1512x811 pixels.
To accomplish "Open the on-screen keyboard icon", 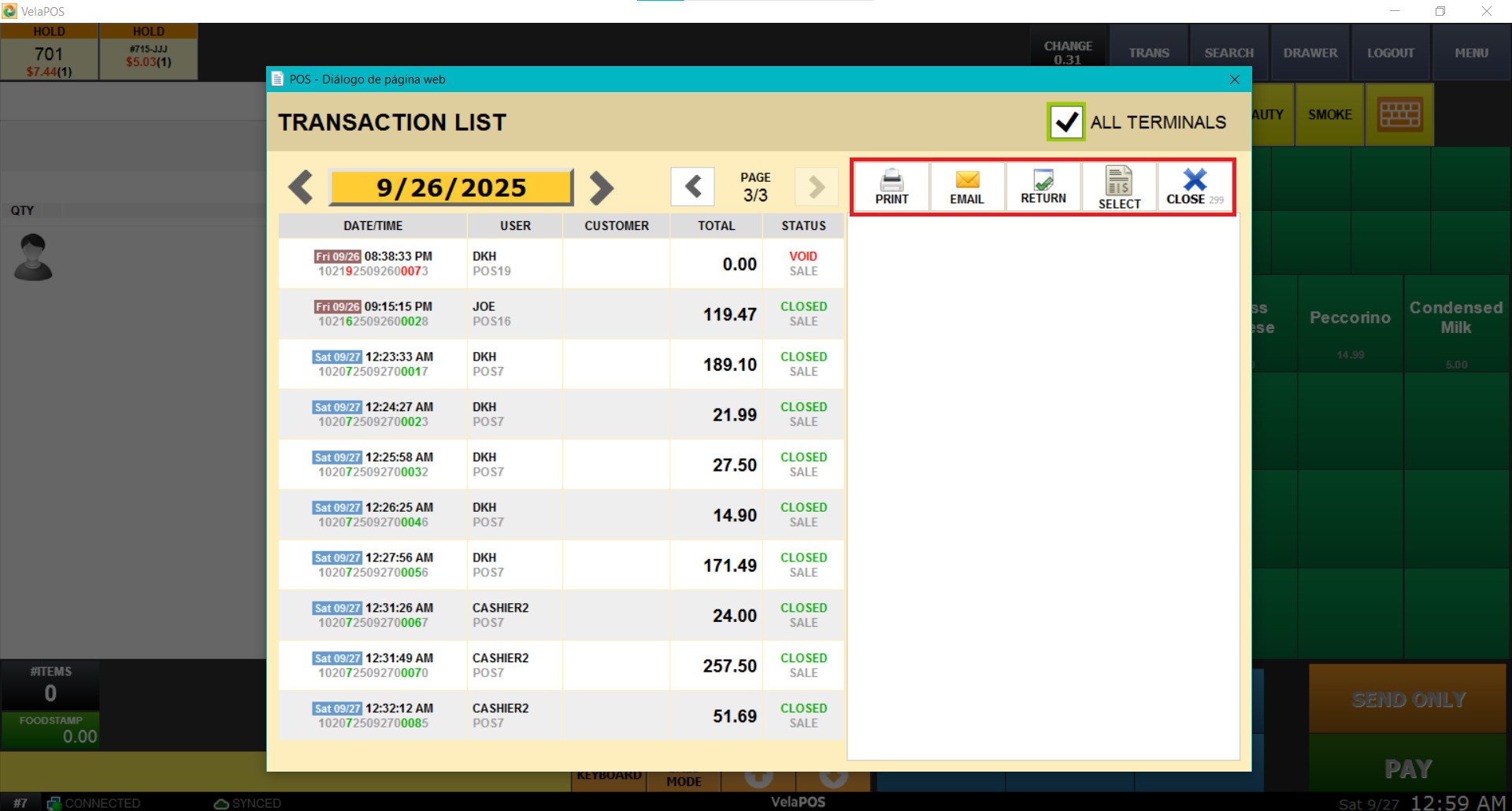I will [1399, 115].
